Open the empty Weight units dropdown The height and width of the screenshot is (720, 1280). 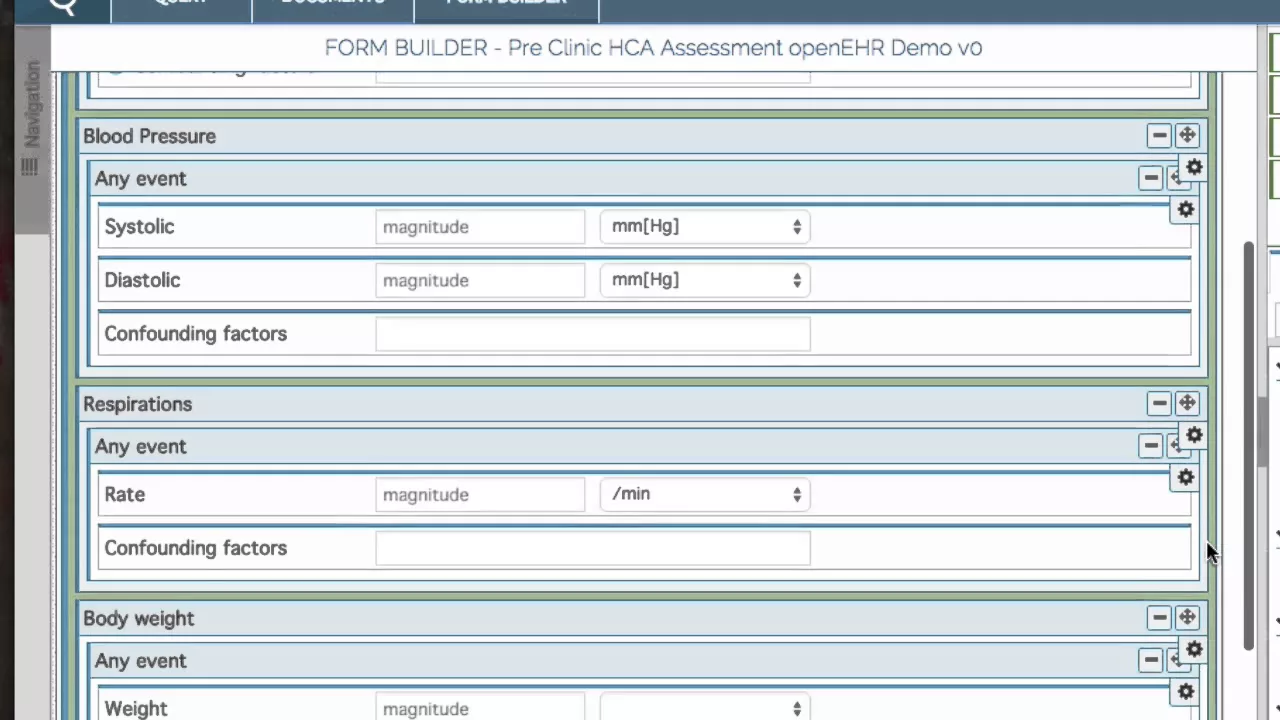pyautogui.click(x=705, y=708)
